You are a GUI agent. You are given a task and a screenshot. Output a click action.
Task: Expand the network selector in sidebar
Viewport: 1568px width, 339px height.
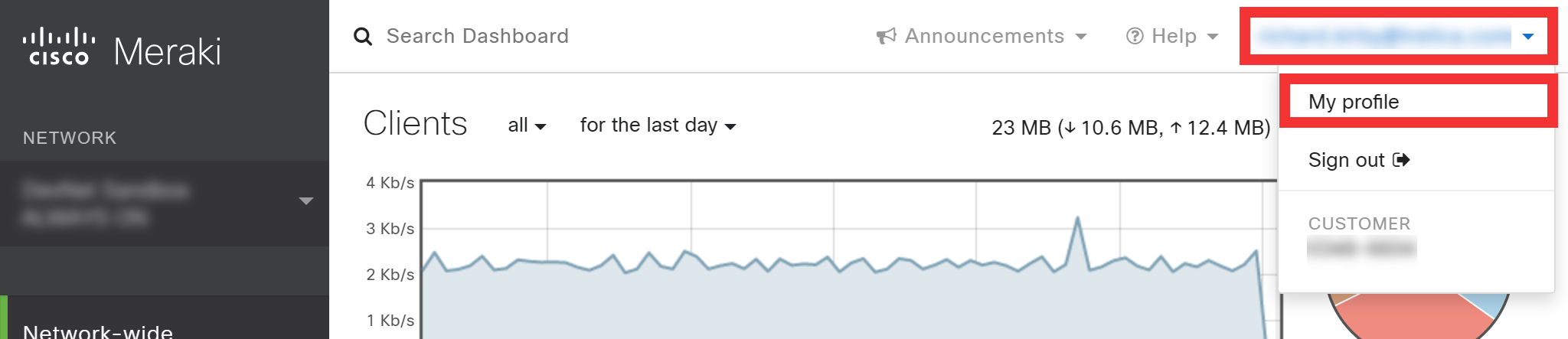click(x=165, y=204)
